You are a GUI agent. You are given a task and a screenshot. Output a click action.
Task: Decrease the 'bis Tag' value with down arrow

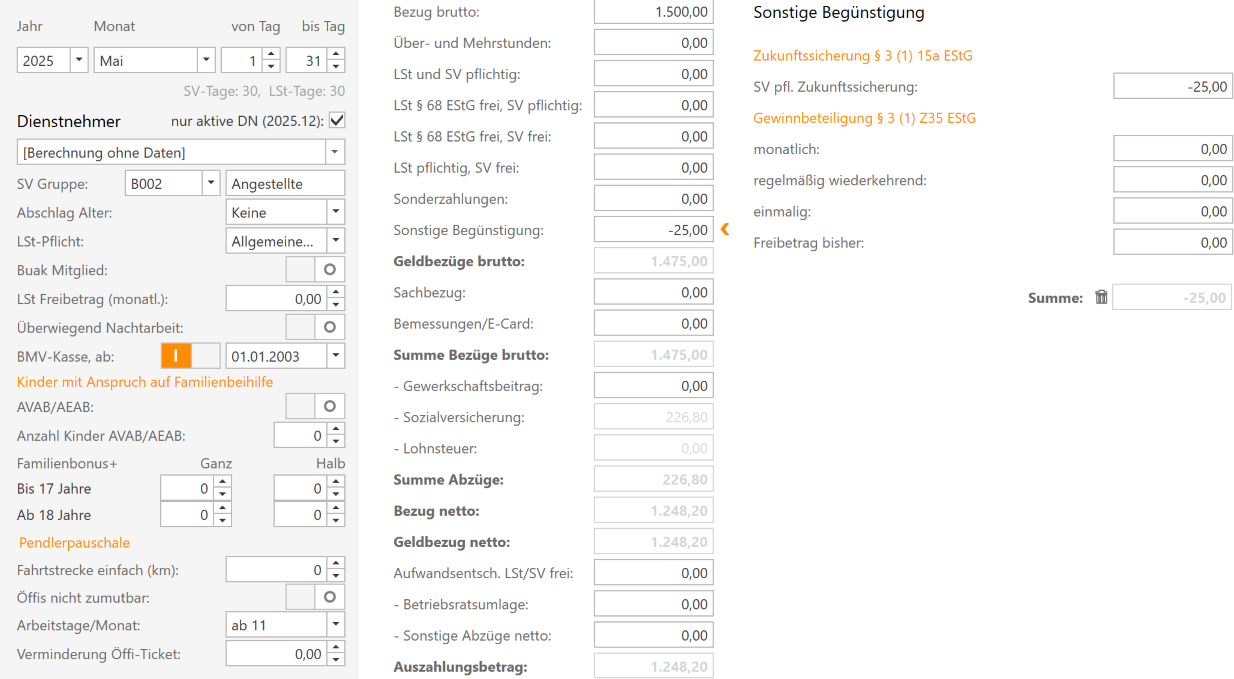pos(336,67)
